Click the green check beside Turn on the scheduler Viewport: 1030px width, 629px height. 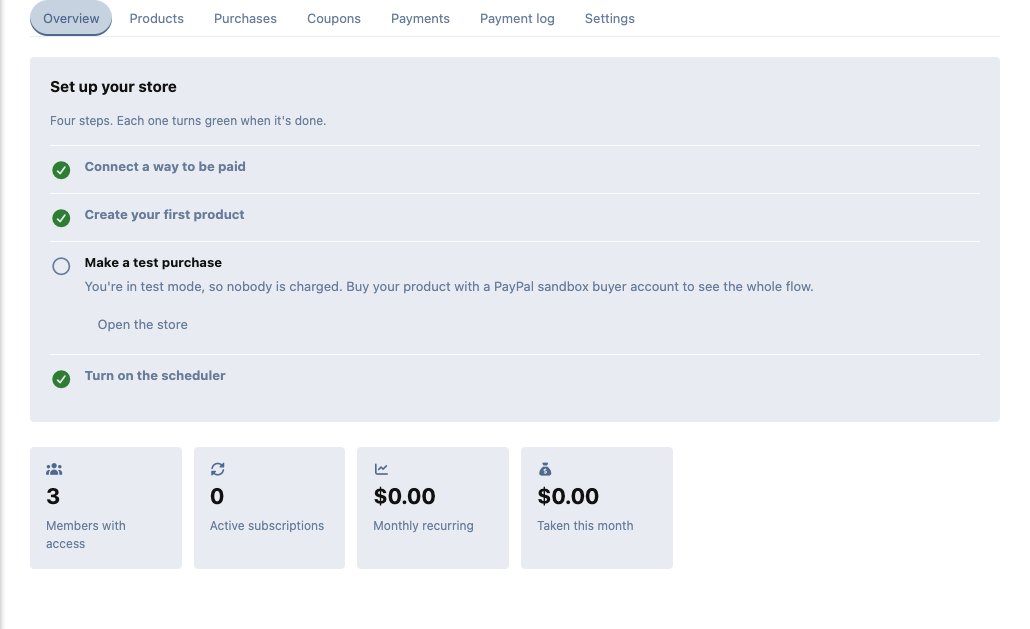click(x=61, y=379)
